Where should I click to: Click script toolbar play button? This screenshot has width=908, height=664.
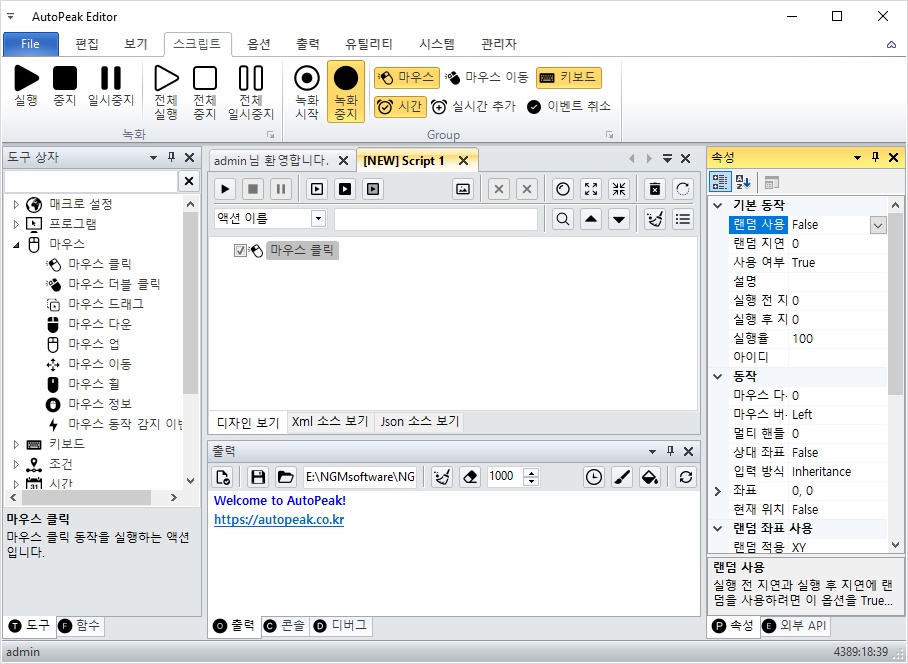pyautogui.click(x=225, y=189)
